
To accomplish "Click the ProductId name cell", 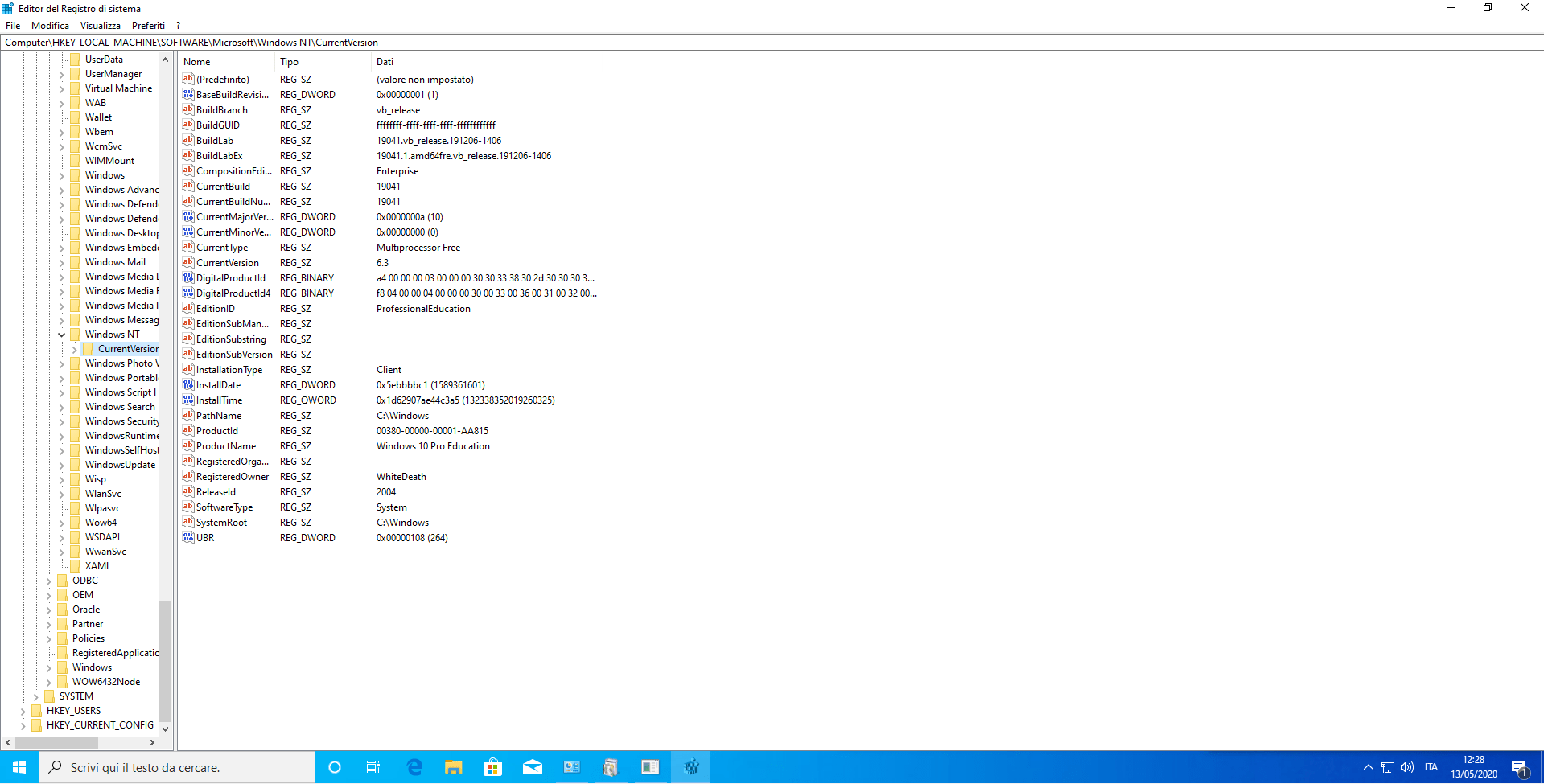I will [217, 431].
